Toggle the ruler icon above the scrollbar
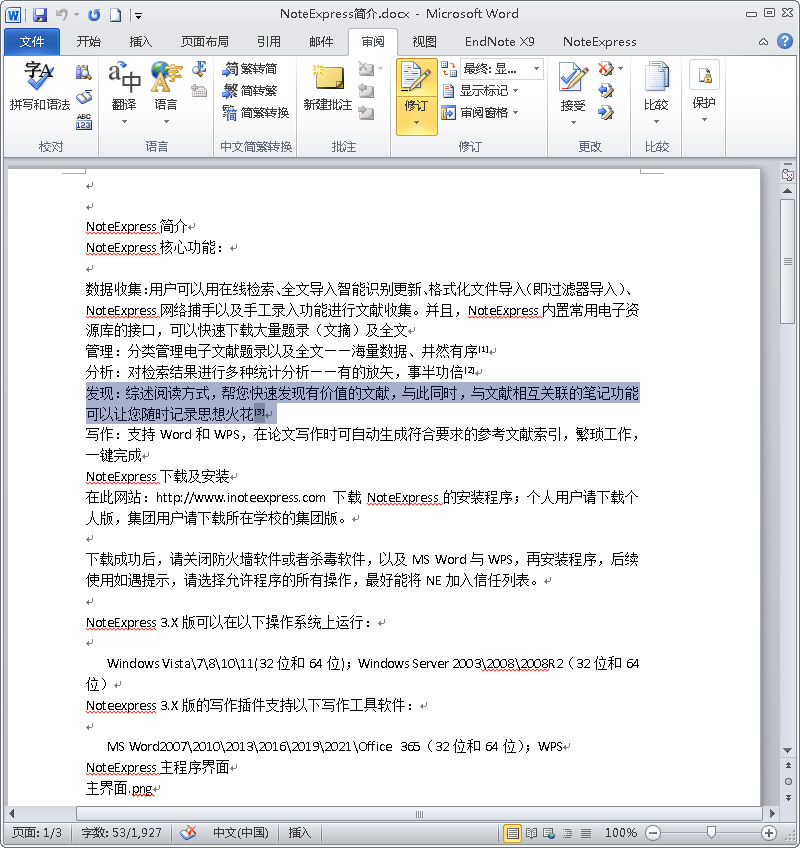This screenshot has width=800, height=848. click(788, 175)
